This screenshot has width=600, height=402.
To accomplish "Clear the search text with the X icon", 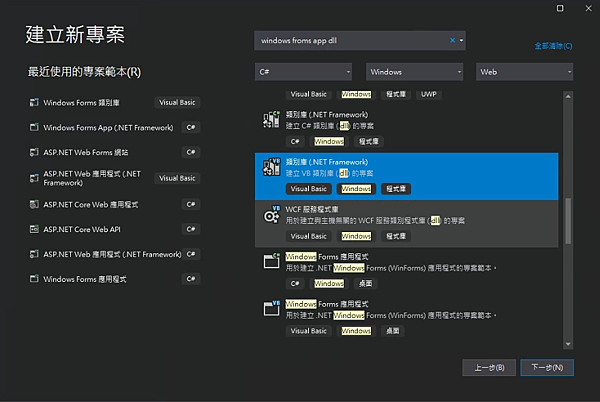I will click(452, 40).
